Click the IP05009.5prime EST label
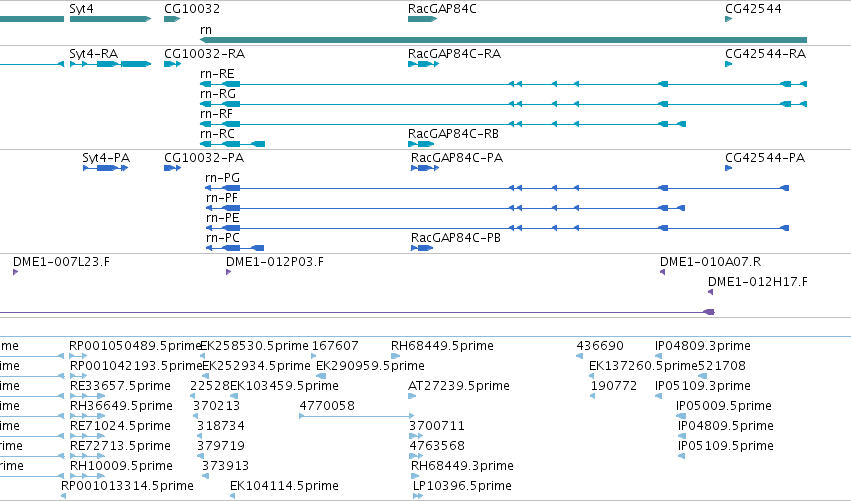The height and width of the screenshot is (501, 851). [724, 407]
